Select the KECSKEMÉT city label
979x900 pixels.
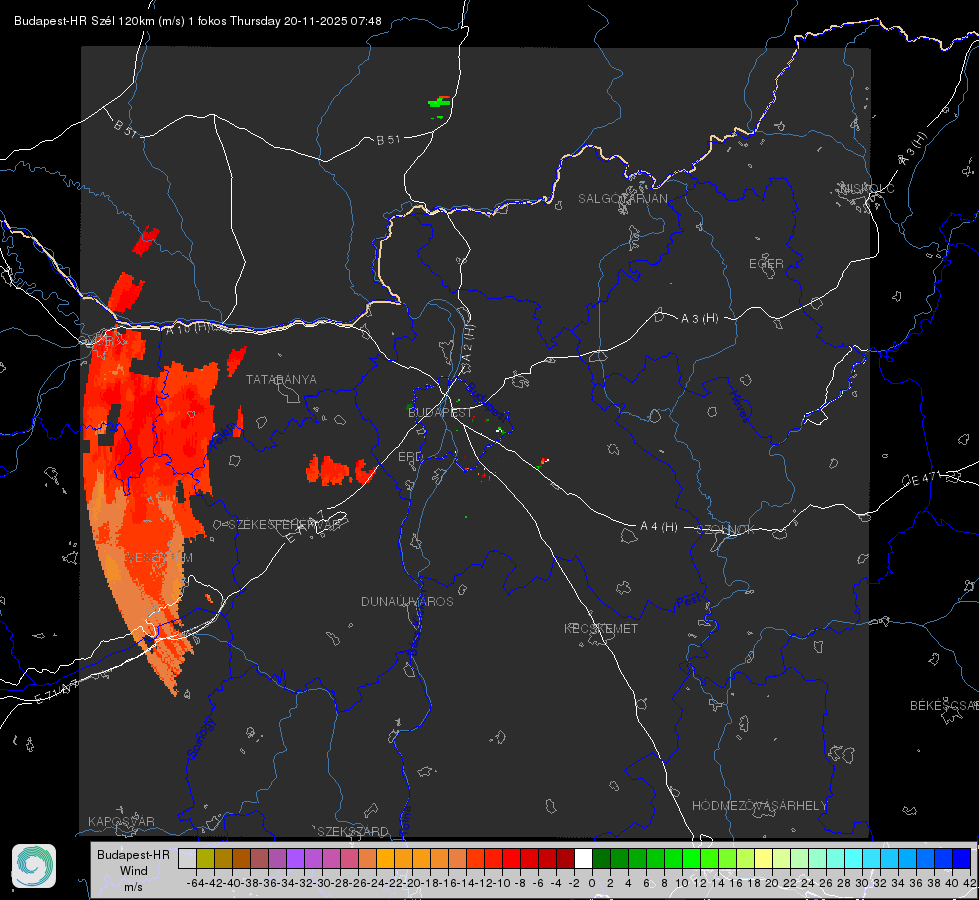pos(601,628)
